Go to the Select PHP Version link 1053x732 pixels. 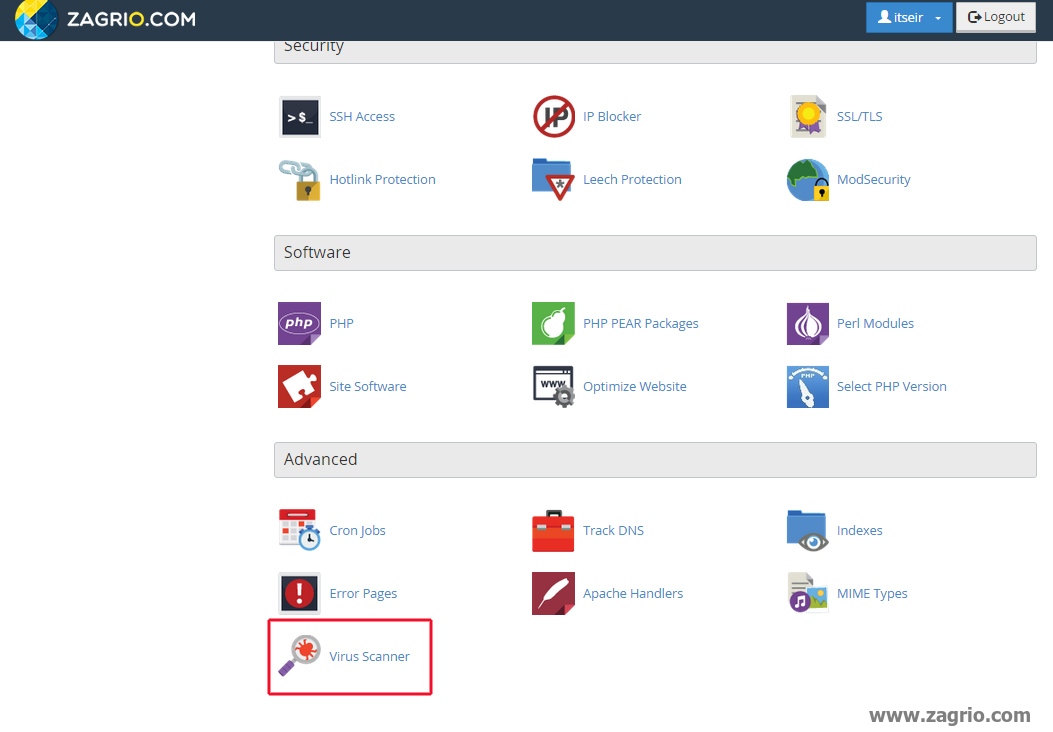(891, 387)
